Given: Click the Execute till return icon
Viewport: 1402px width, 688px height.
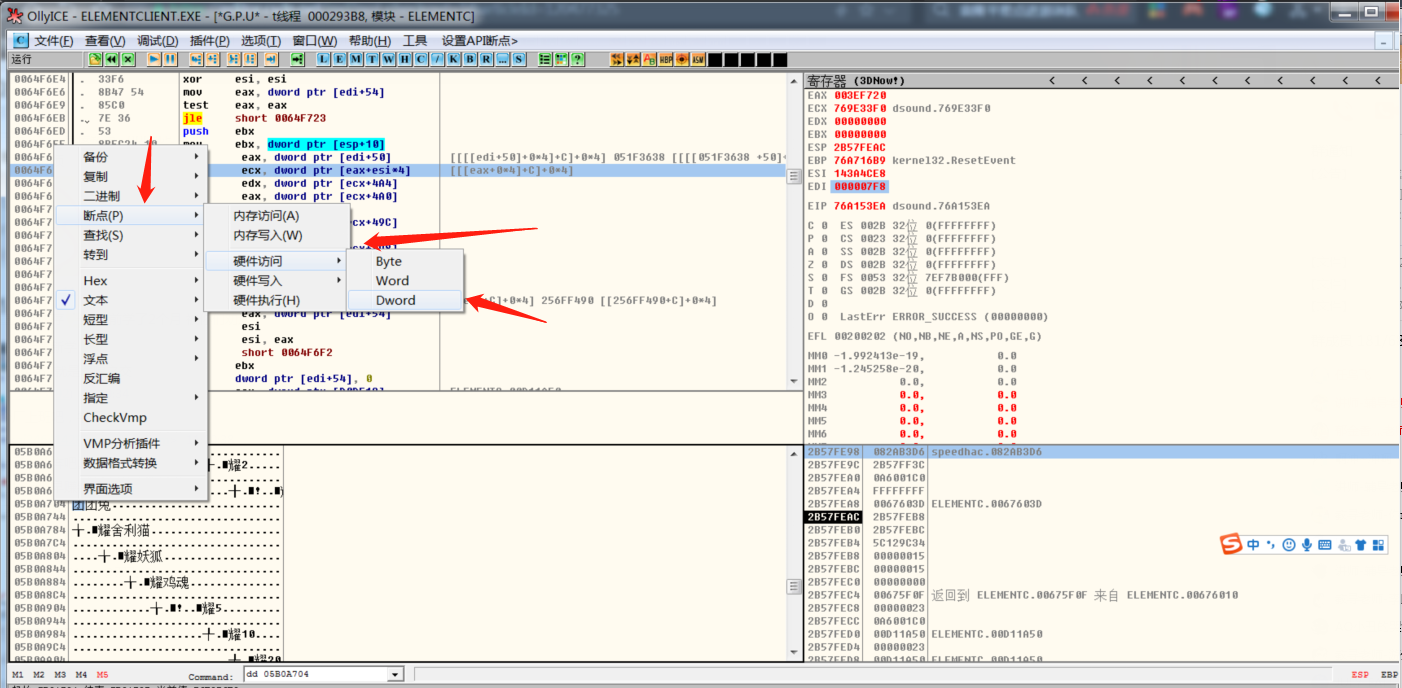Looking at the screenshot, I should (271, 59).
